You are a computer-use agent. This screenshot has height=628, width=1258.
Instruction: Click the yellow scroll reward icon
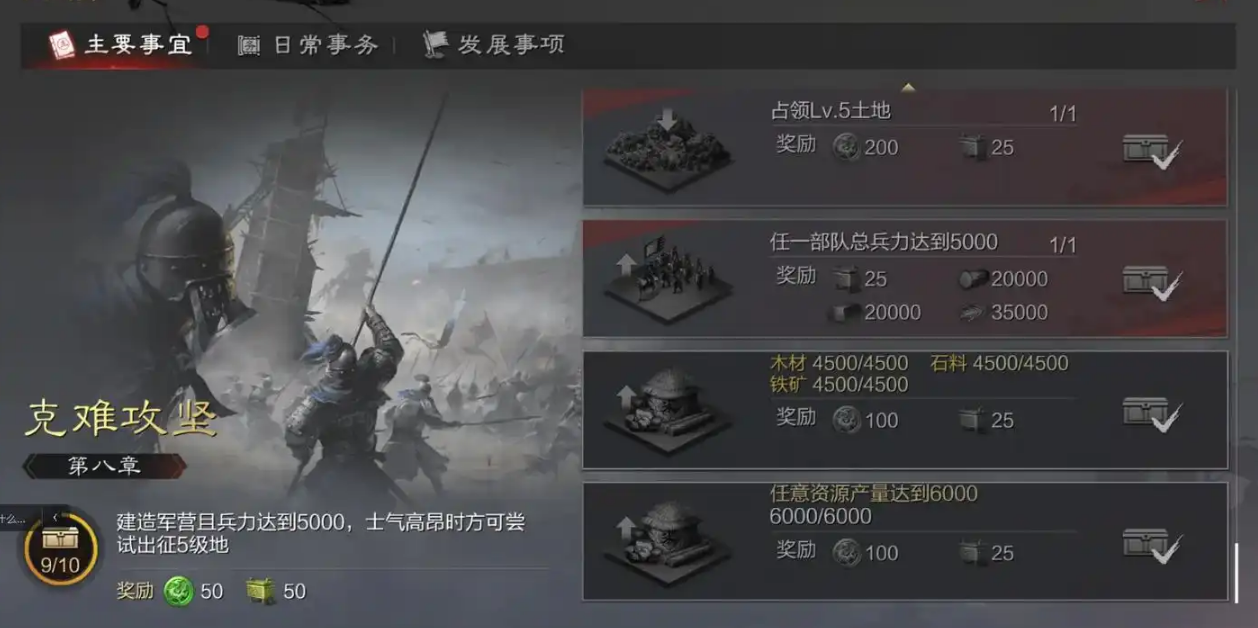pos(262,591)
